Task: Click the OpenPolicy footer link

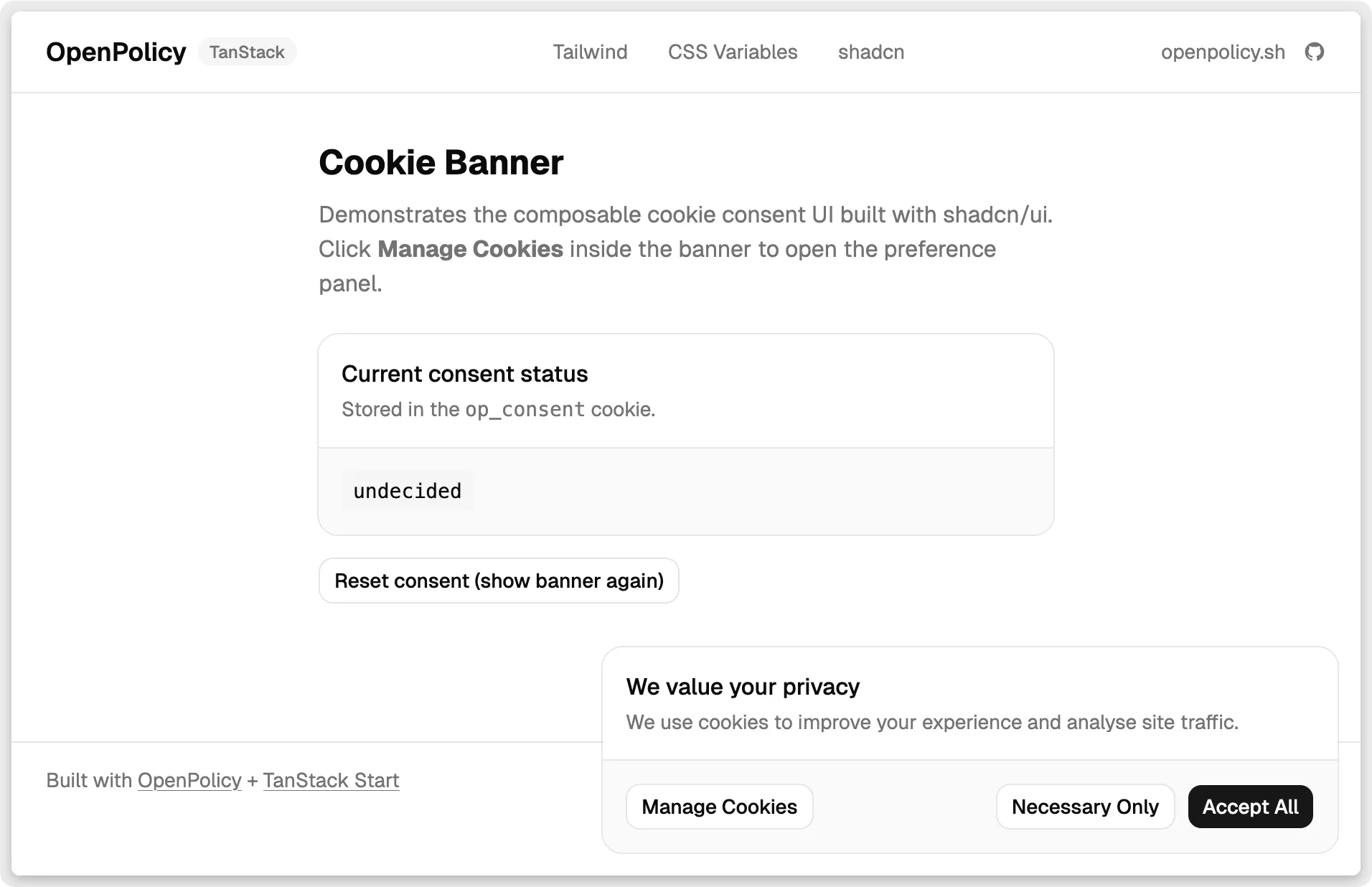Action: coord(189,781)
